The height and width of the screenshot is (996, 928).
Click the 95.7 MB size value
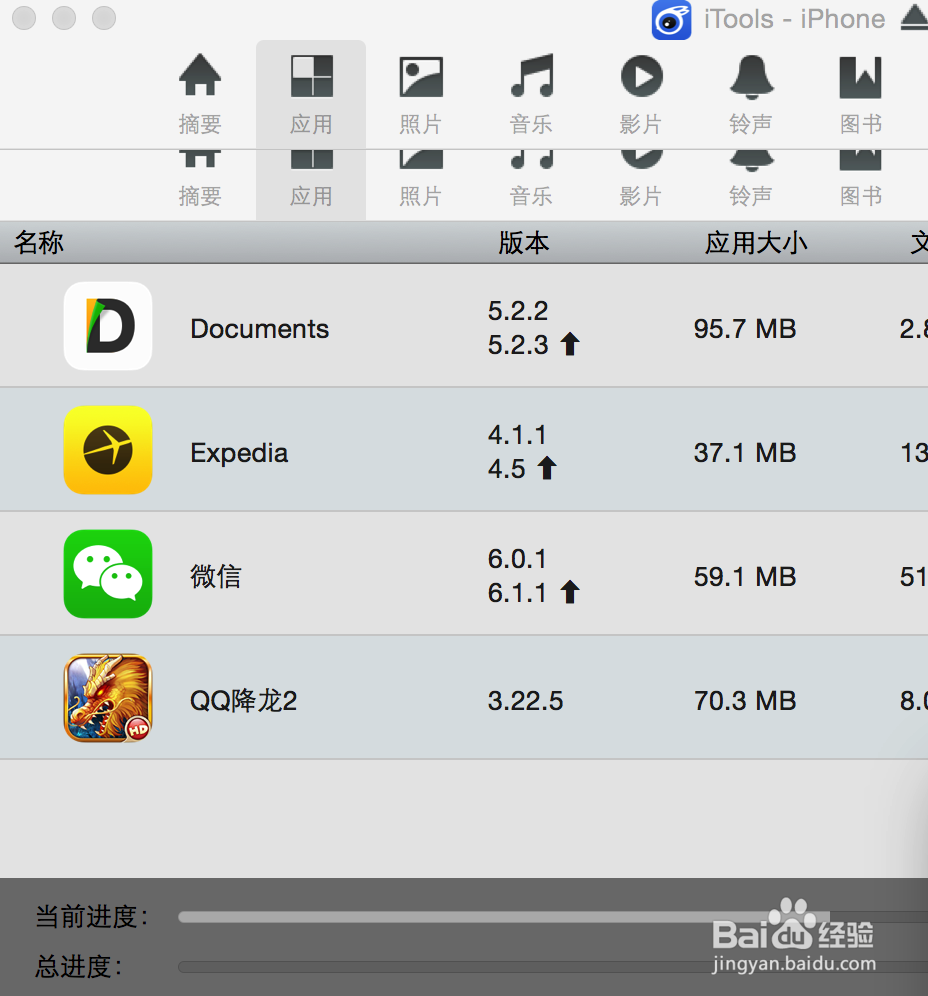click(x=745, y=329)
